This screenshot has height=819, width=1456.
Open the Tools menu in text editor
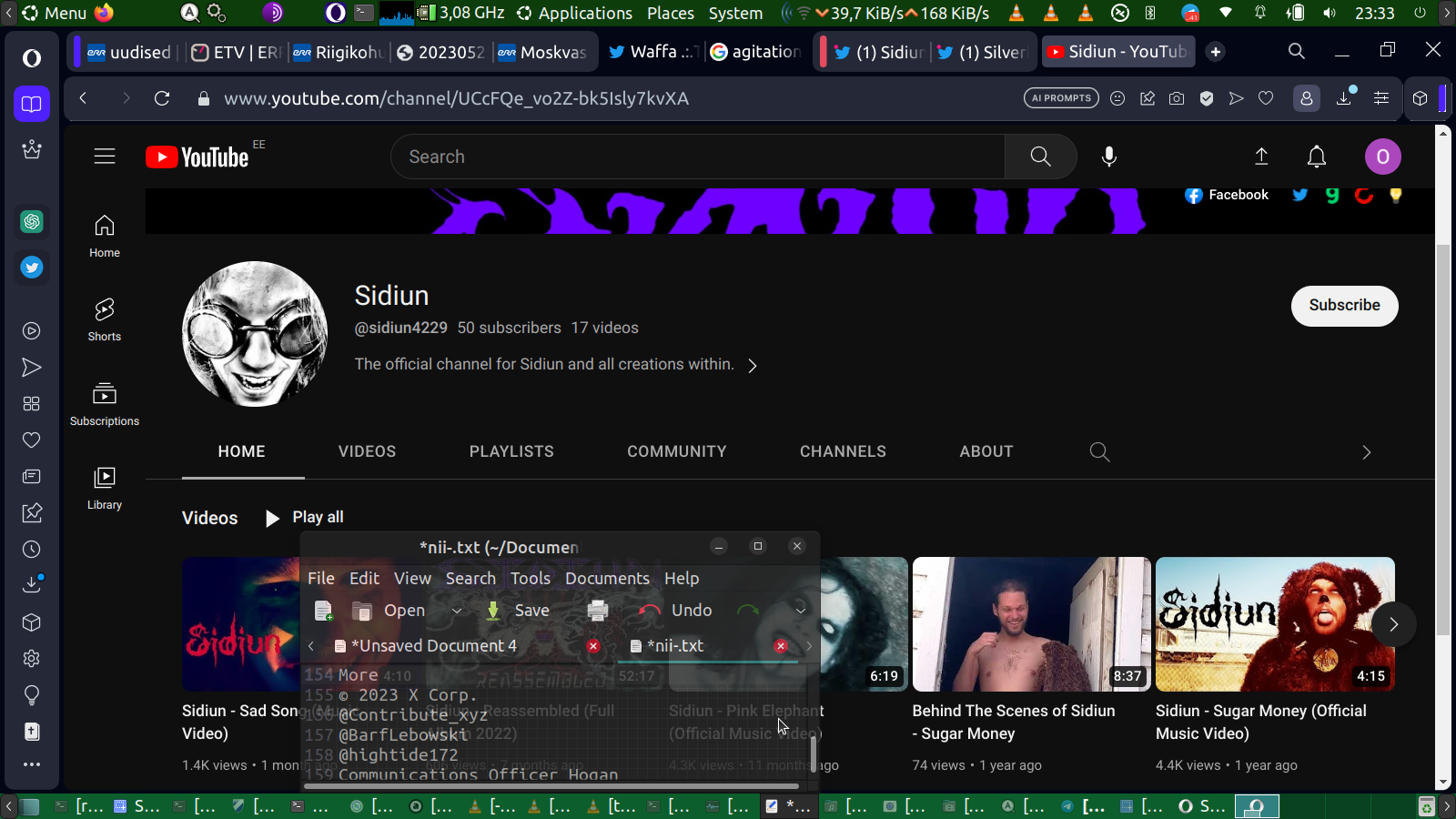pyautogui.click(x=531, y=579)
